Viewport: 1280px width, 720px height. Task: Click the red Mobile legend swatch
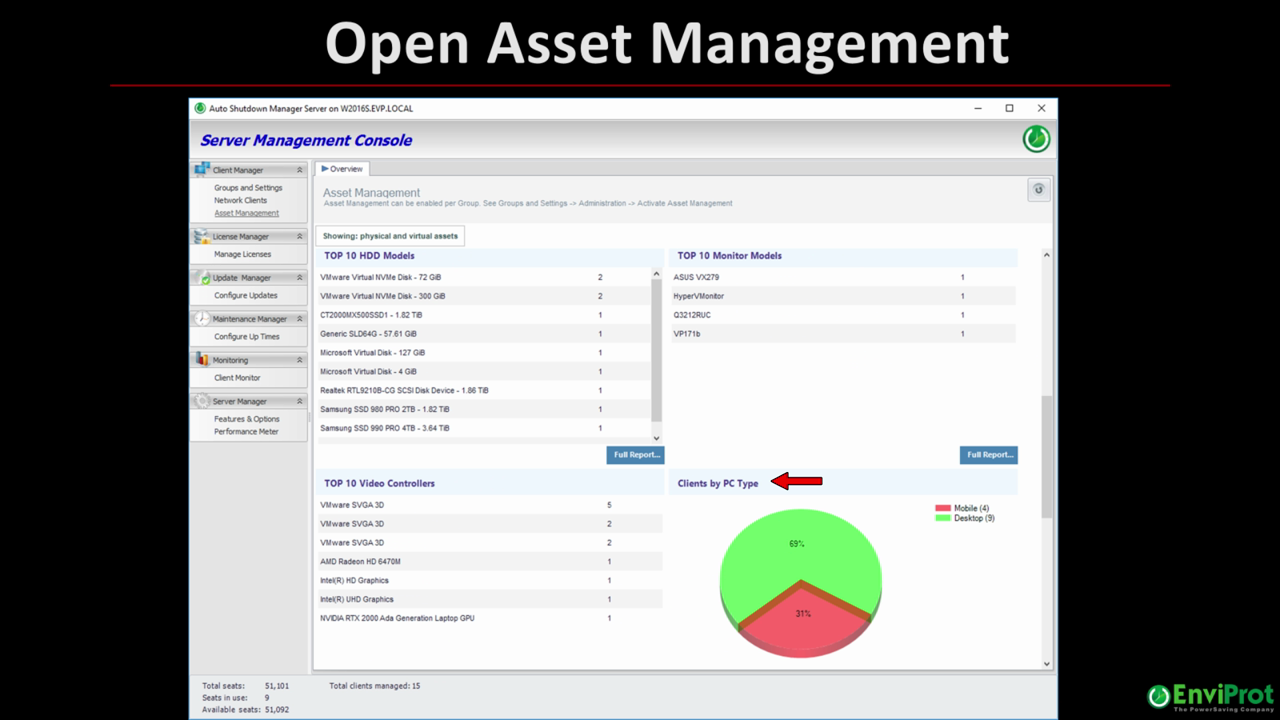click(943, 508)
